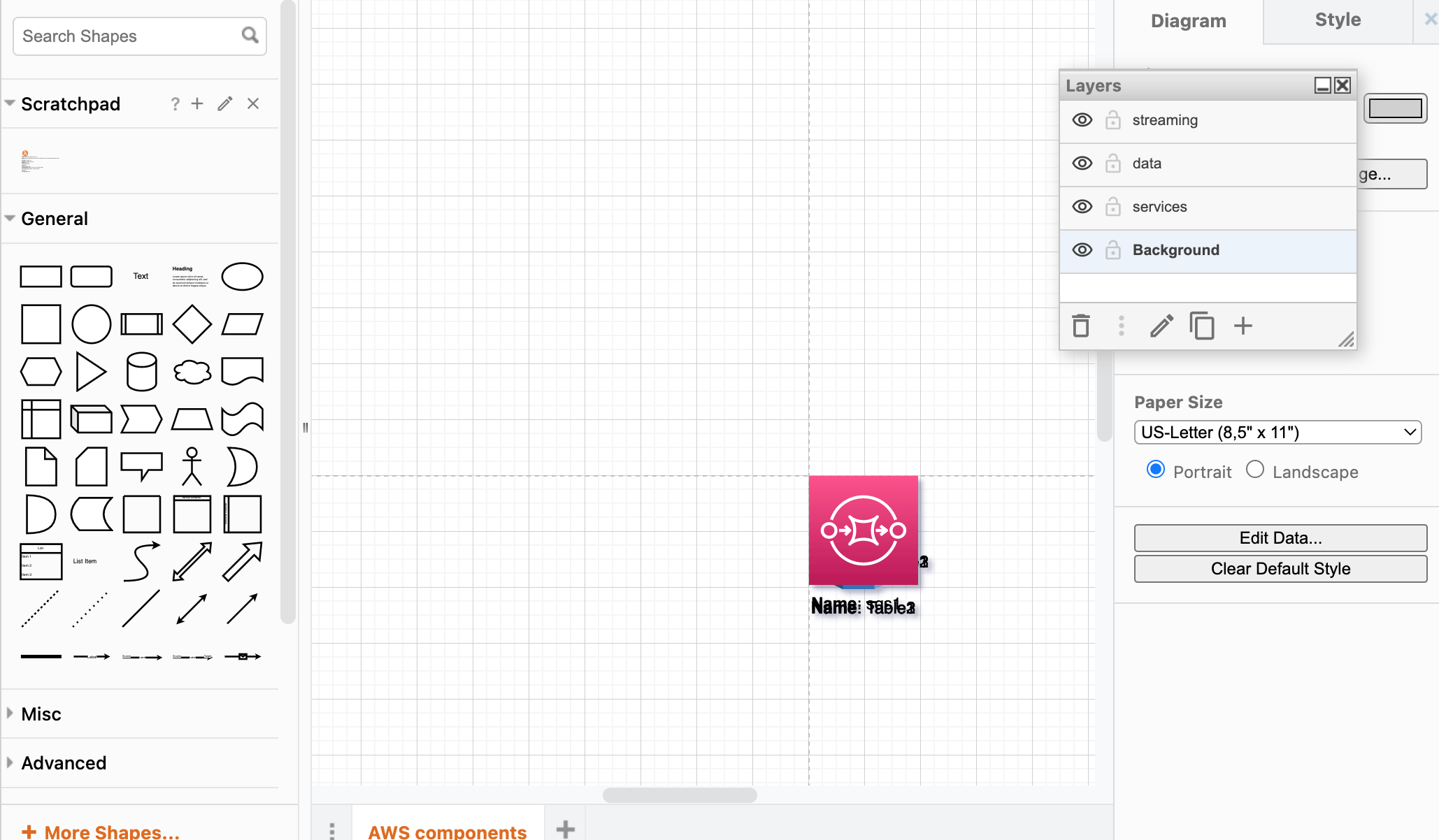Click inside the Search Shapes field
The image size is (1439, 840).
pyautogui.click(x=126, y=36)
